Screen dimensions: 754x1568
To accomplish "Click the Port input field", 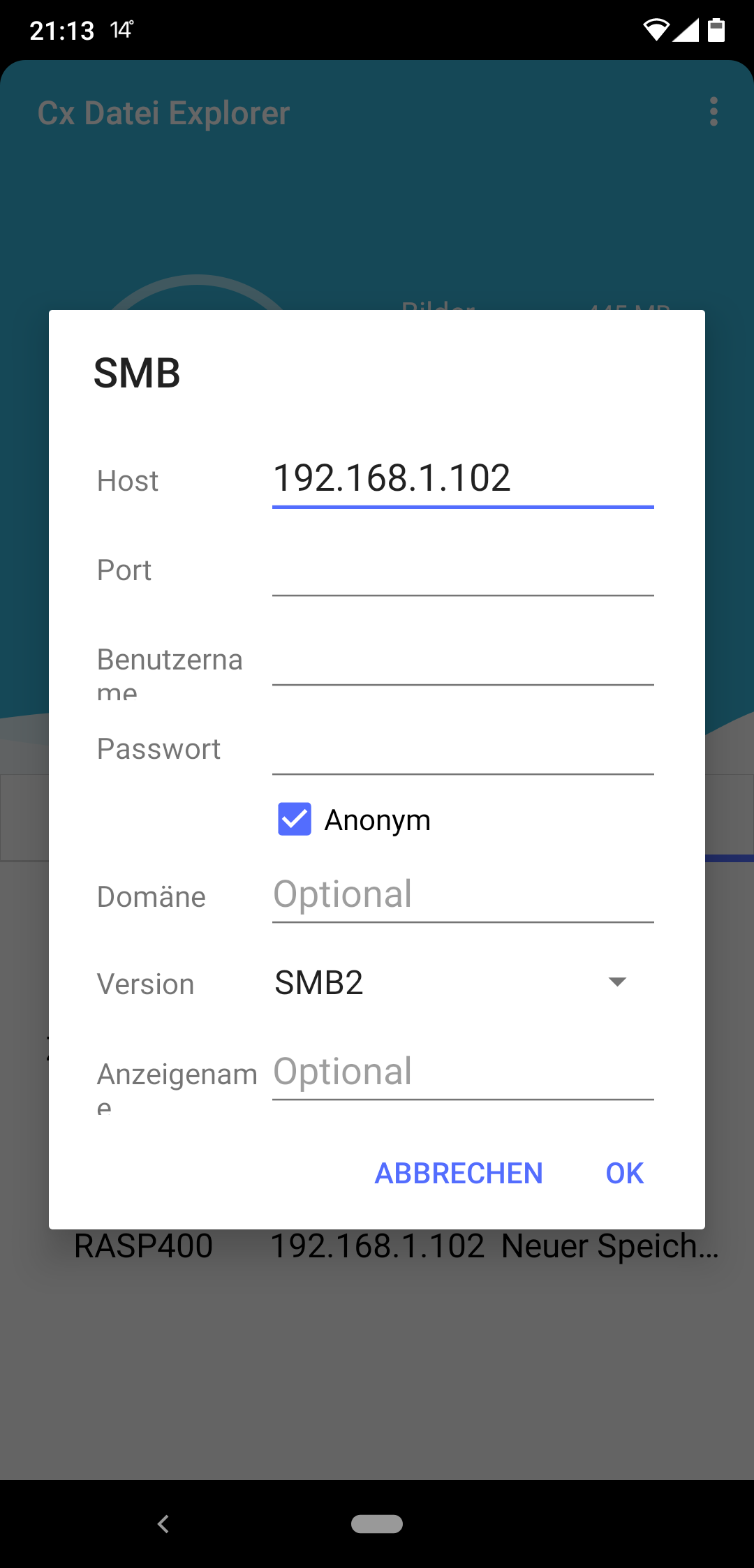I will (x=462, y=571).
